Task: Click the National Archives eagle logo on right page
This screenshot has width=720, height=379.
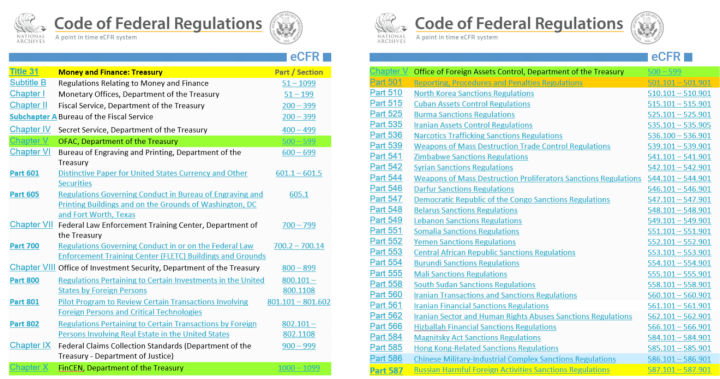Action: (391, 28)
